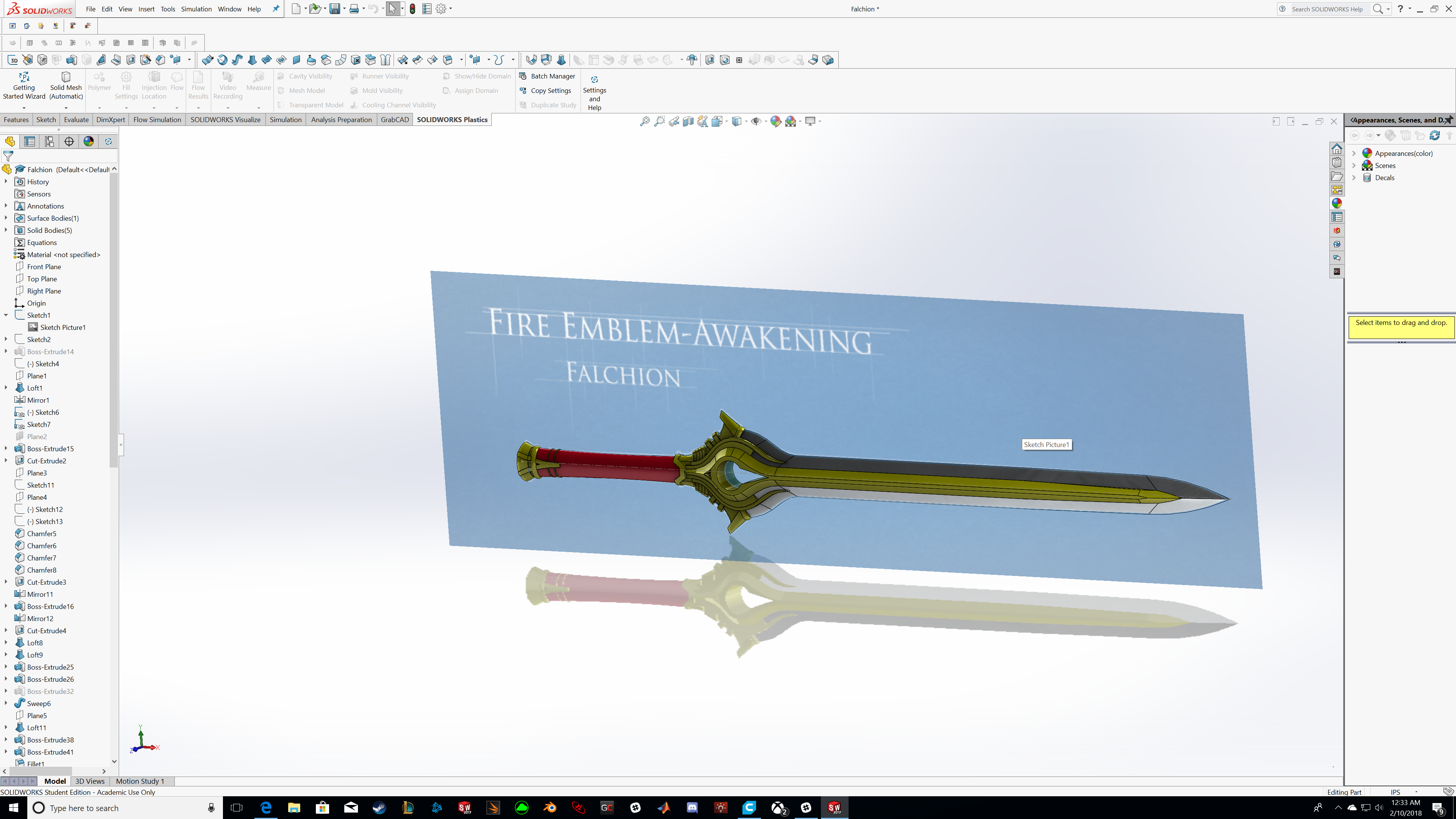The width and height of the screenshot is (1456, 819).
Task: Open the DimXpertManager tab
Action: (x=69, y=141)
